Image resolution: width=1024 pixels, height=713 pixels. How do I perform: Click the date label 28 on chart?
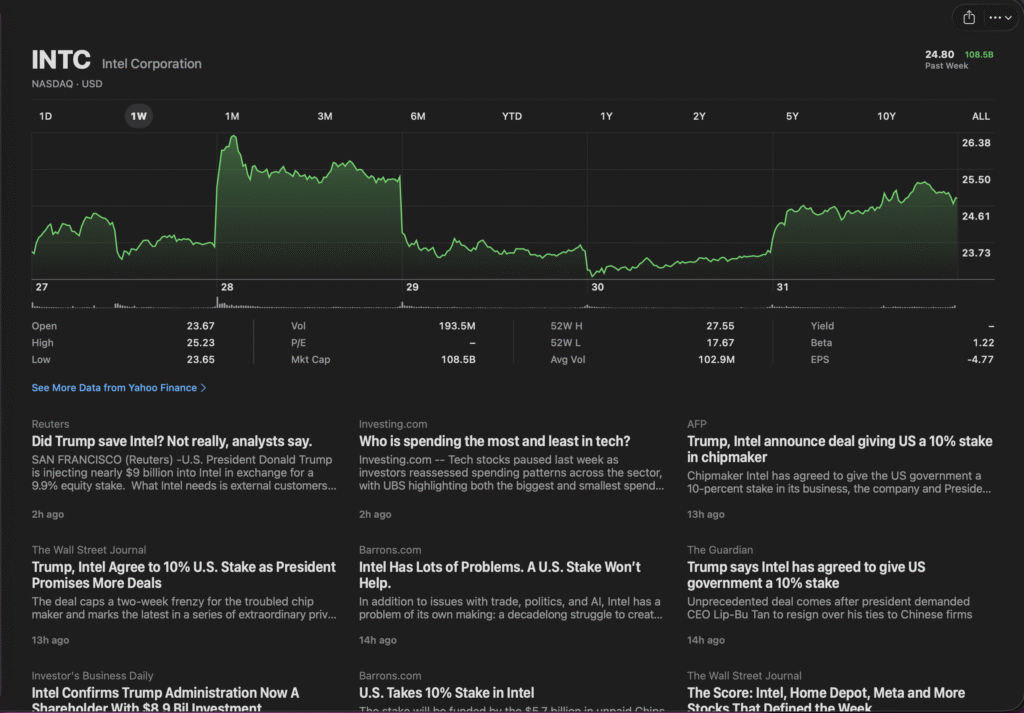coord(227,287)
